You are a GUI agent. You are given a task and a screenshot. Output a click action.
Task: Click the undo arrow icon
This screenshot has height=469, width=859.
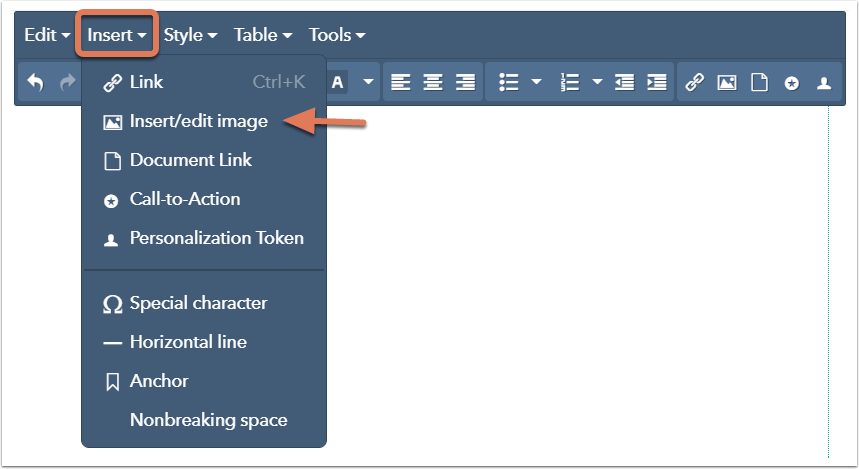tap(36, 83)
